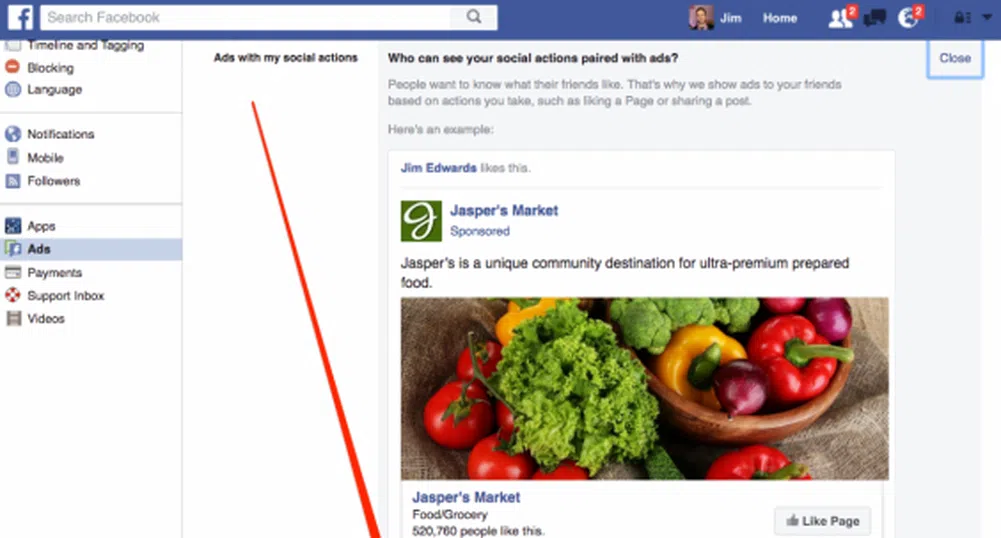This screenshot has width=1001, height=538.
Task: Click the vegetables ad image
Action: pyautogui.click(x=645, y=389)
